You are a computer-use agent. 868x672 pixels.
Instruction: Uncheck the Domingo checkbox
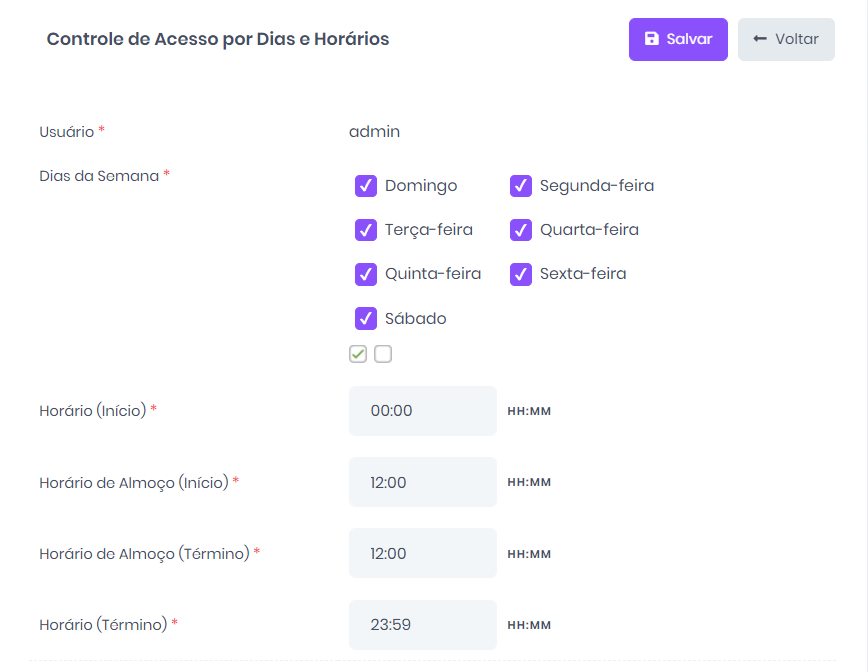click(x=366, y=186)
